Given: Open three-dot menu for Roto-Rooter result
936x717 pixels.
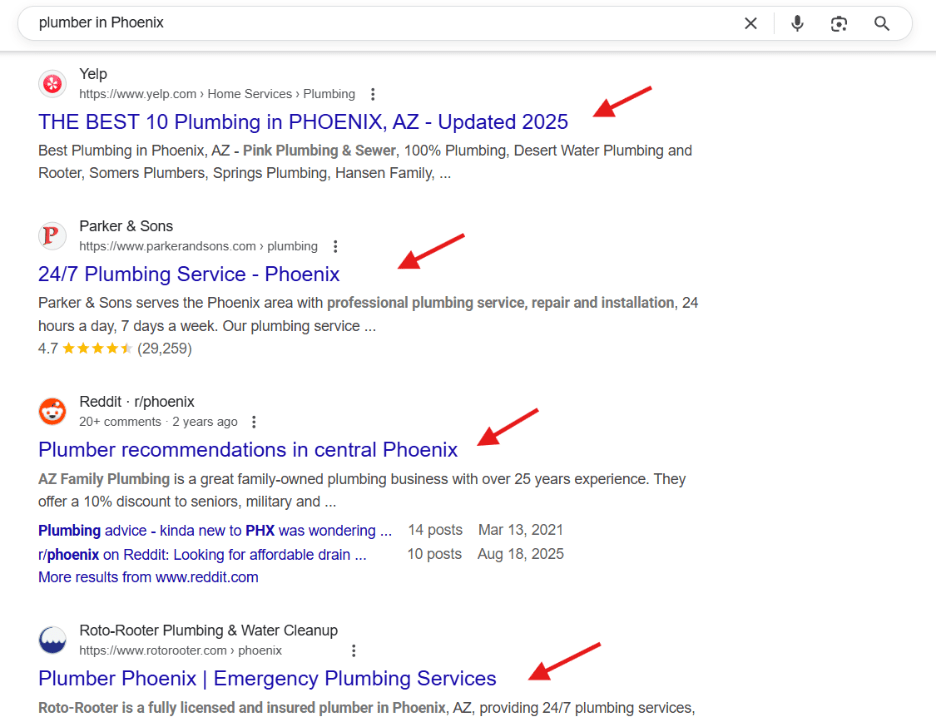Looking at the screenshot, I should pyautogui.click(x=353, y=651).
